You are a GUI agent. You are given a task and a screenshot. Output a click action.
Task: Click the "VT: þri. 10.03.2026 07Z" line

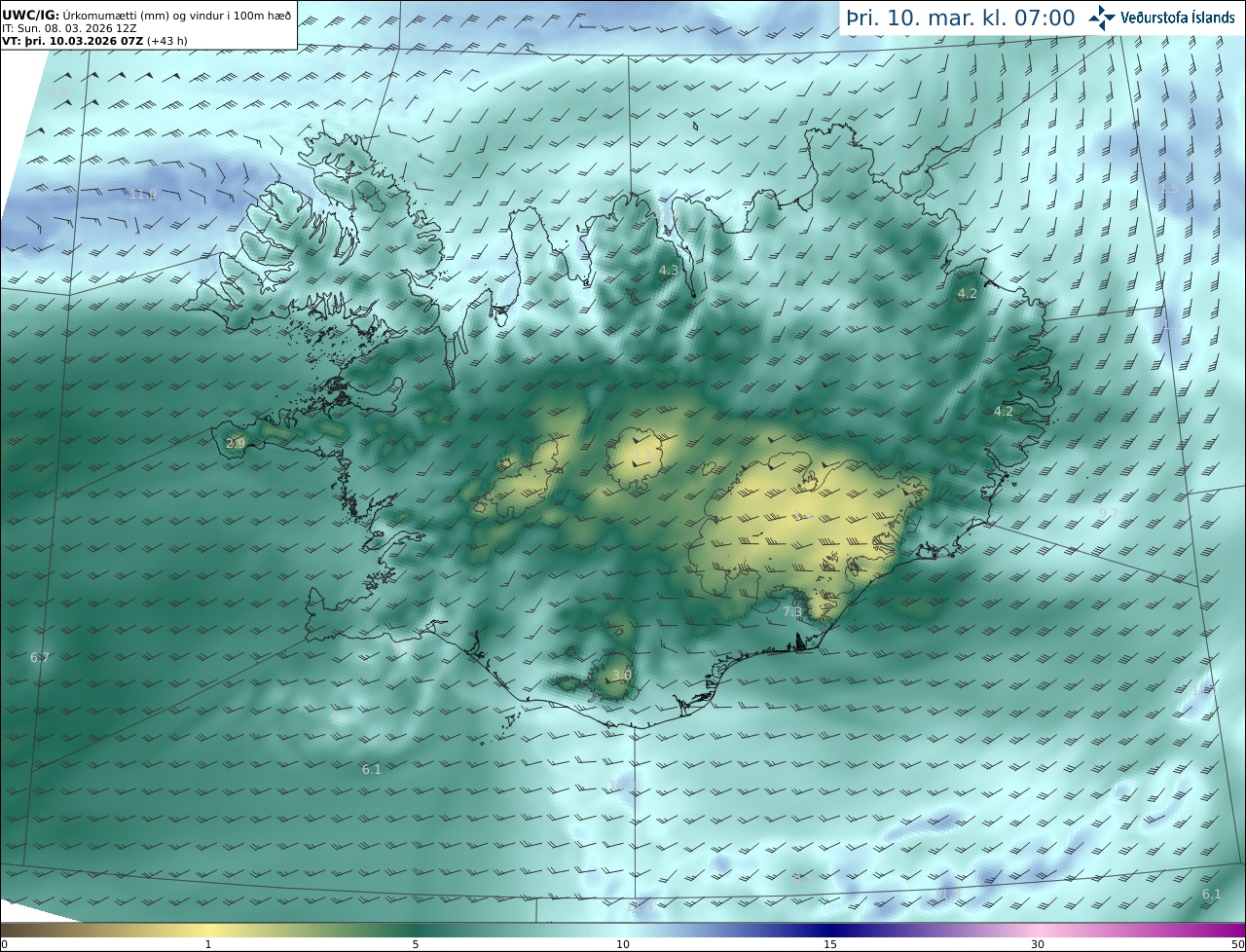[95, 42]
